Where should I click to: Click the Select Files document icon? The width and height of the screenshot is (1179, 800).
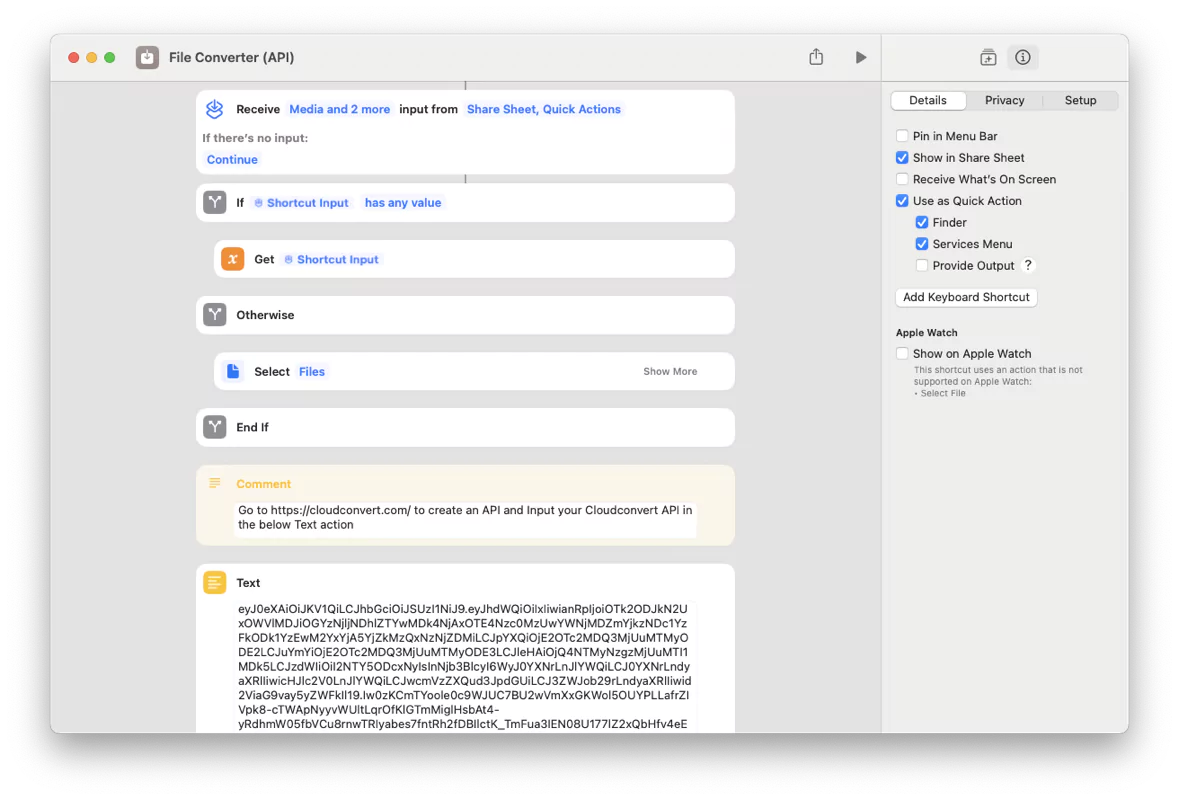pos(232,371)
